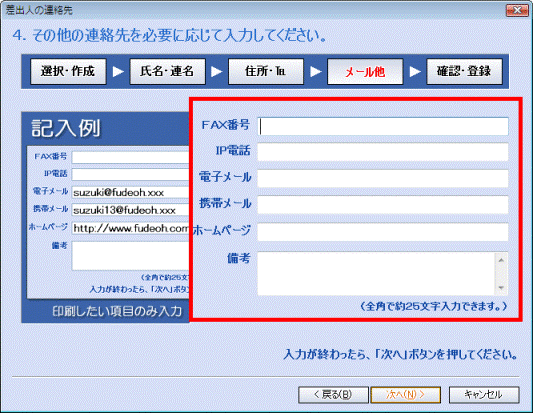533x413 pixels.
Task: Click the 全角で約25文字入力できます note
Action: tap(434, 307)
